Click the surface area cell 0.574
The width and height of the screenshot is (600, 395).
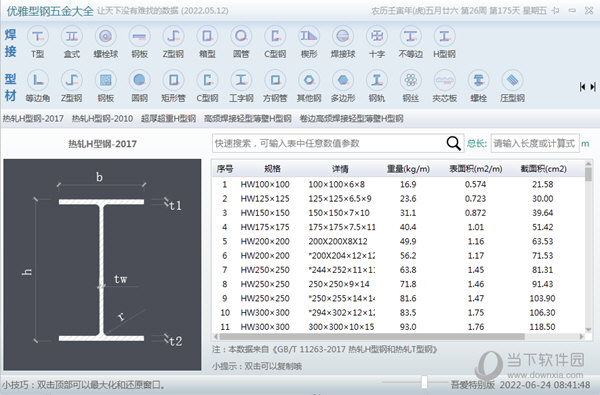[x=475, y=184]
